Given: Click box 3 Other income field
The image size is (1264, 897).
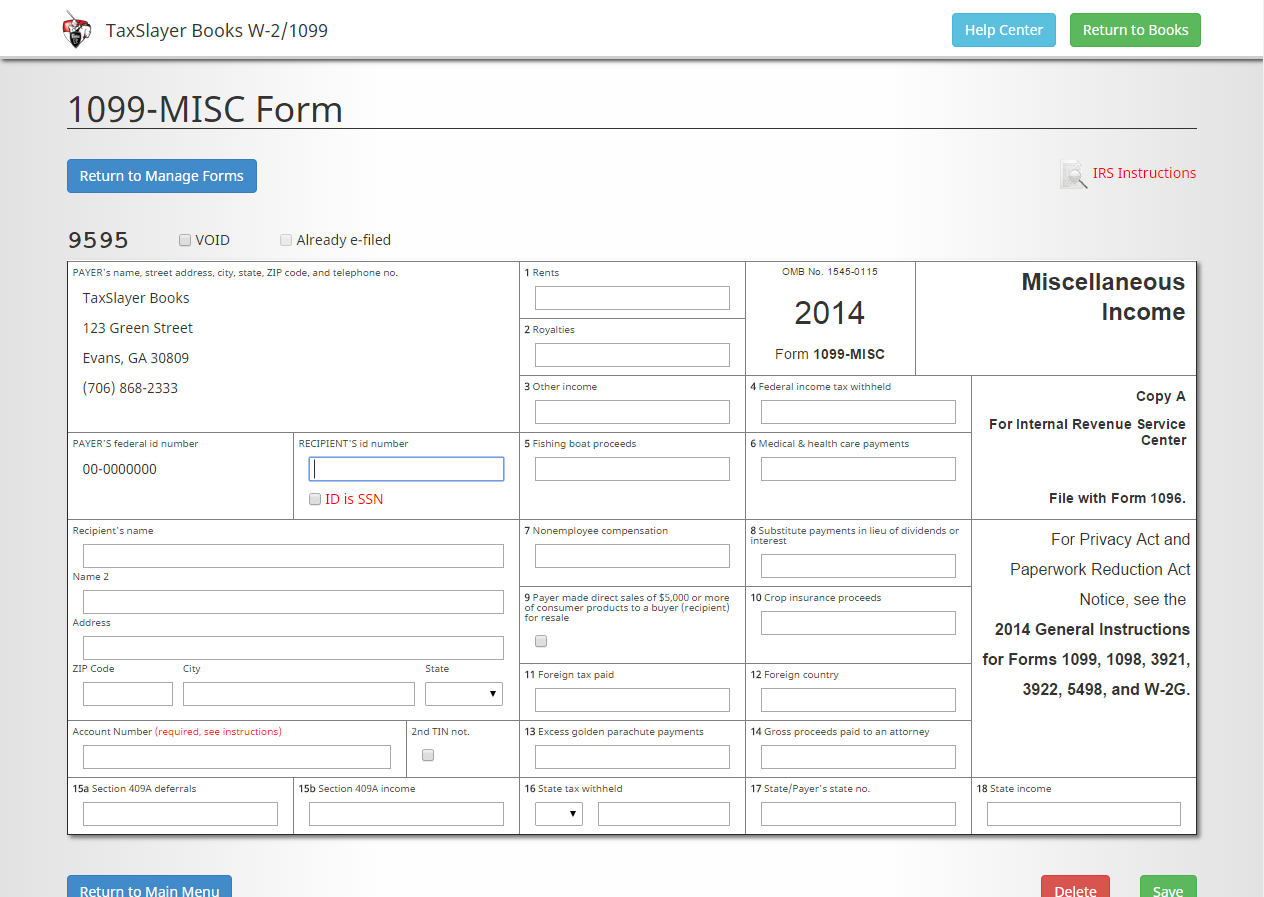Looking at the screenshot, I should point(632,412).
